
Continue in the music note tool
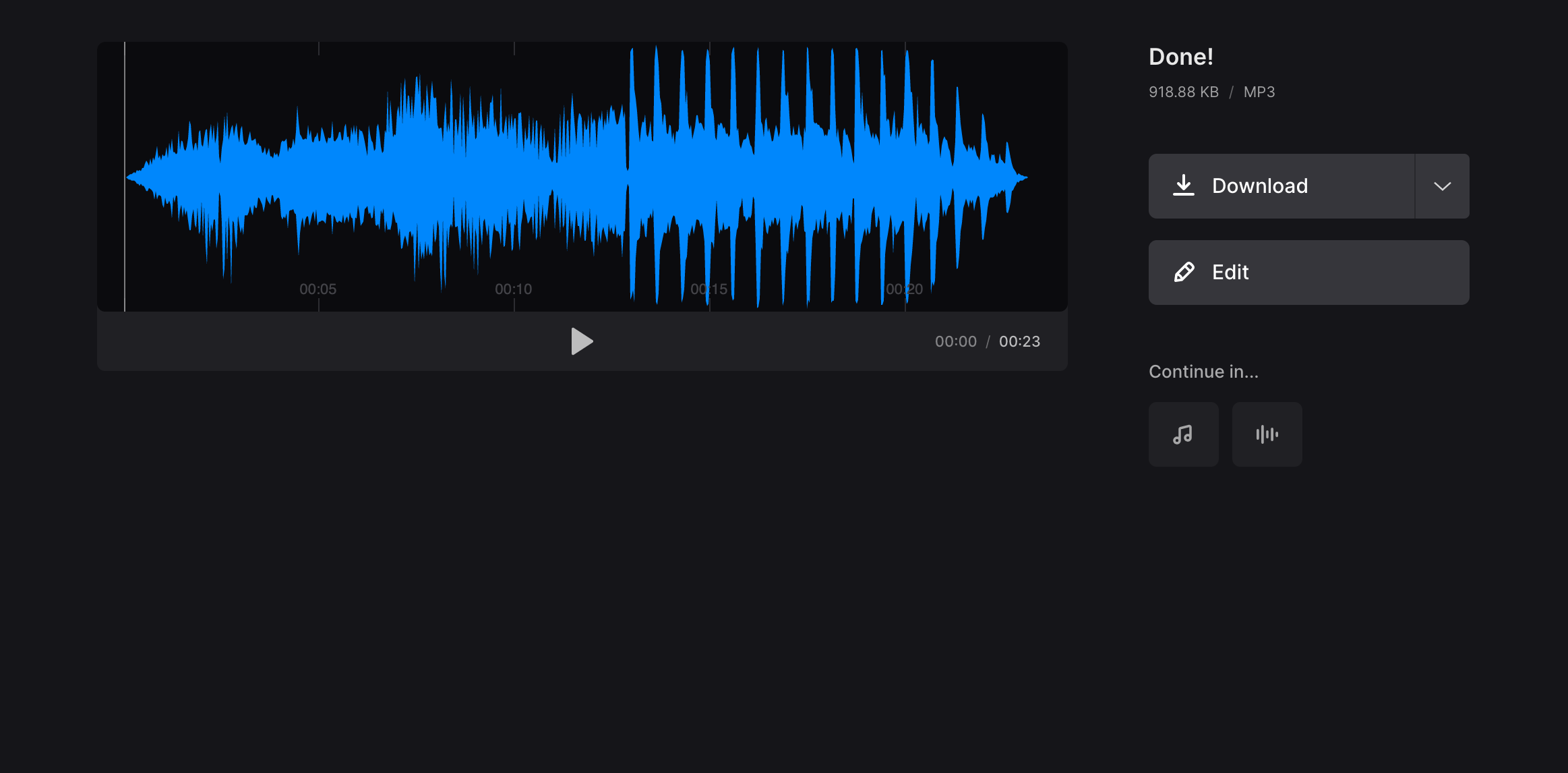click(1183, 434)
